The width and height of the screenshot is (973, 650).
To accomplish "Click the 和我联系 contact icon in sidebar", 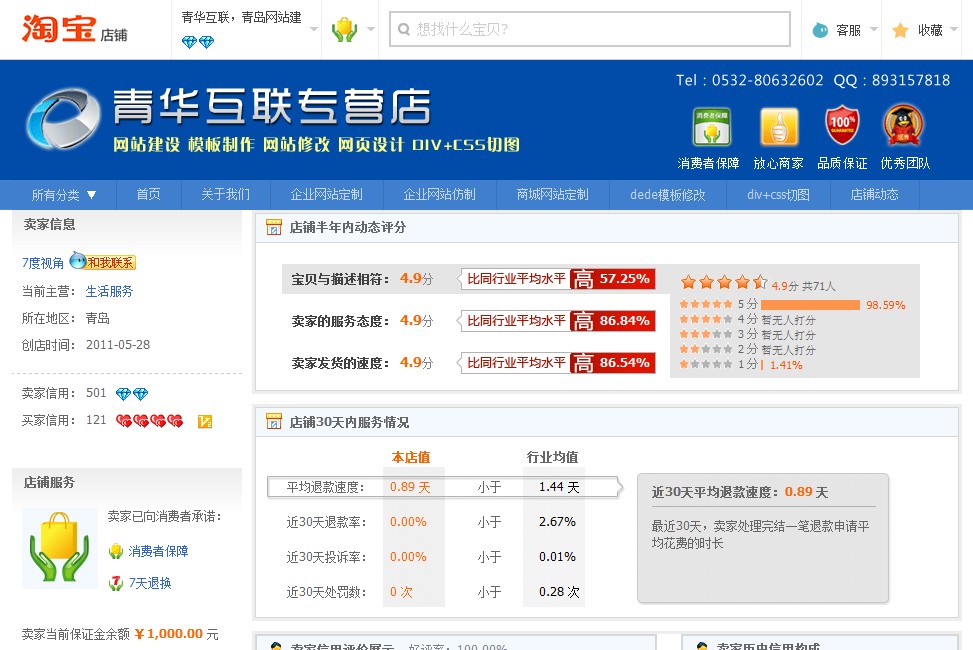I will pos(98,262).
